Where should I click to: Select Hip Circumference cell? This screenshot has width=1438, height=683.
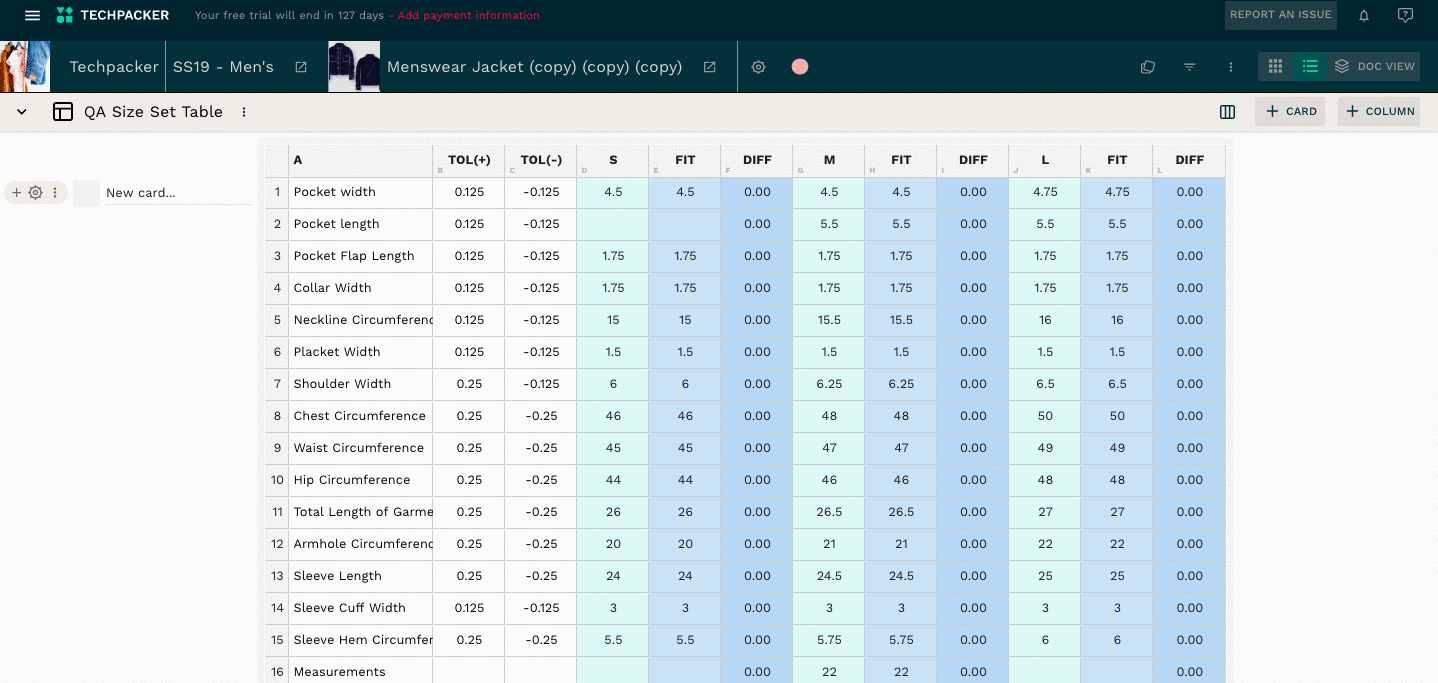click(x=360, y=480)
